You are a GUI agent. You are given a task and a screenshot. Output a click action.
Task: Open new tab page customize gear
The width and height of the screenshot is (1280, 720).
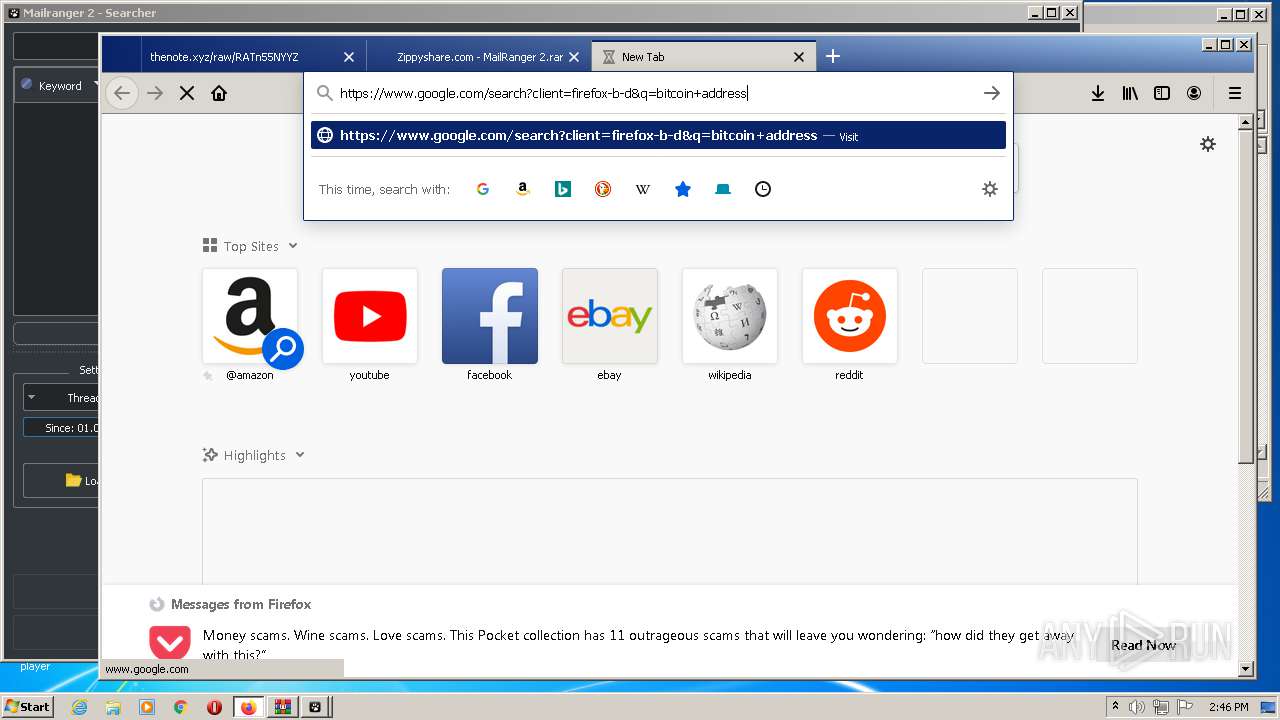1208,144
